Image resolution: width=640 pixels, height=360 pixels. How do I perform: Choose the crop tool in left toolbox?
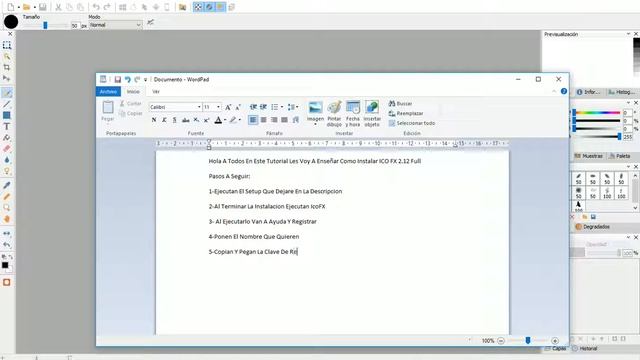click(x=7, y=67)
